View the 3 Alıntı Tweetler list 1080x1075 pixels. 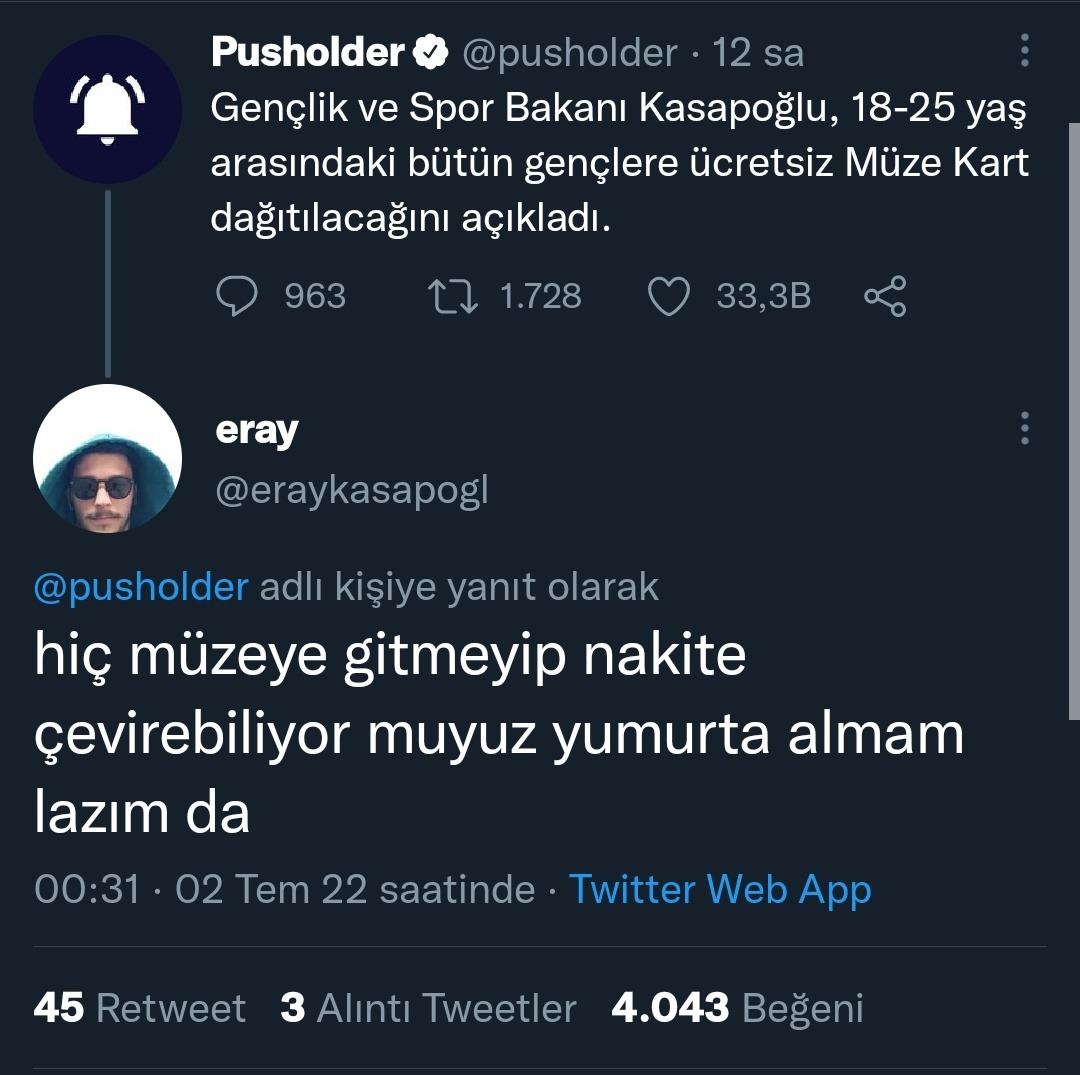coord(428,1008)
